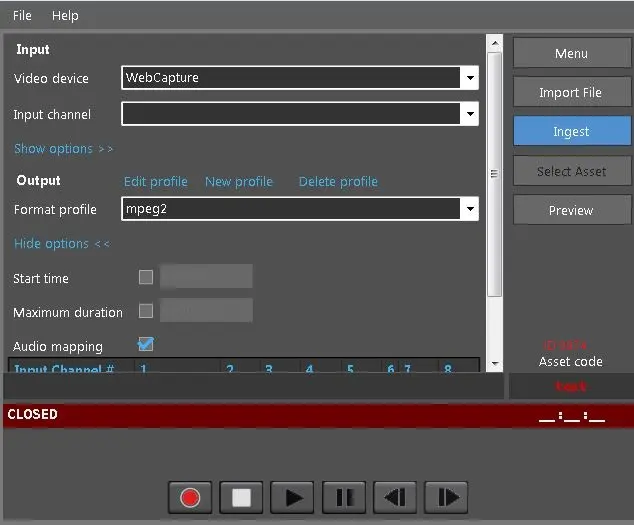Click the Import File button

pyautogui.click(x=571, y=93)
